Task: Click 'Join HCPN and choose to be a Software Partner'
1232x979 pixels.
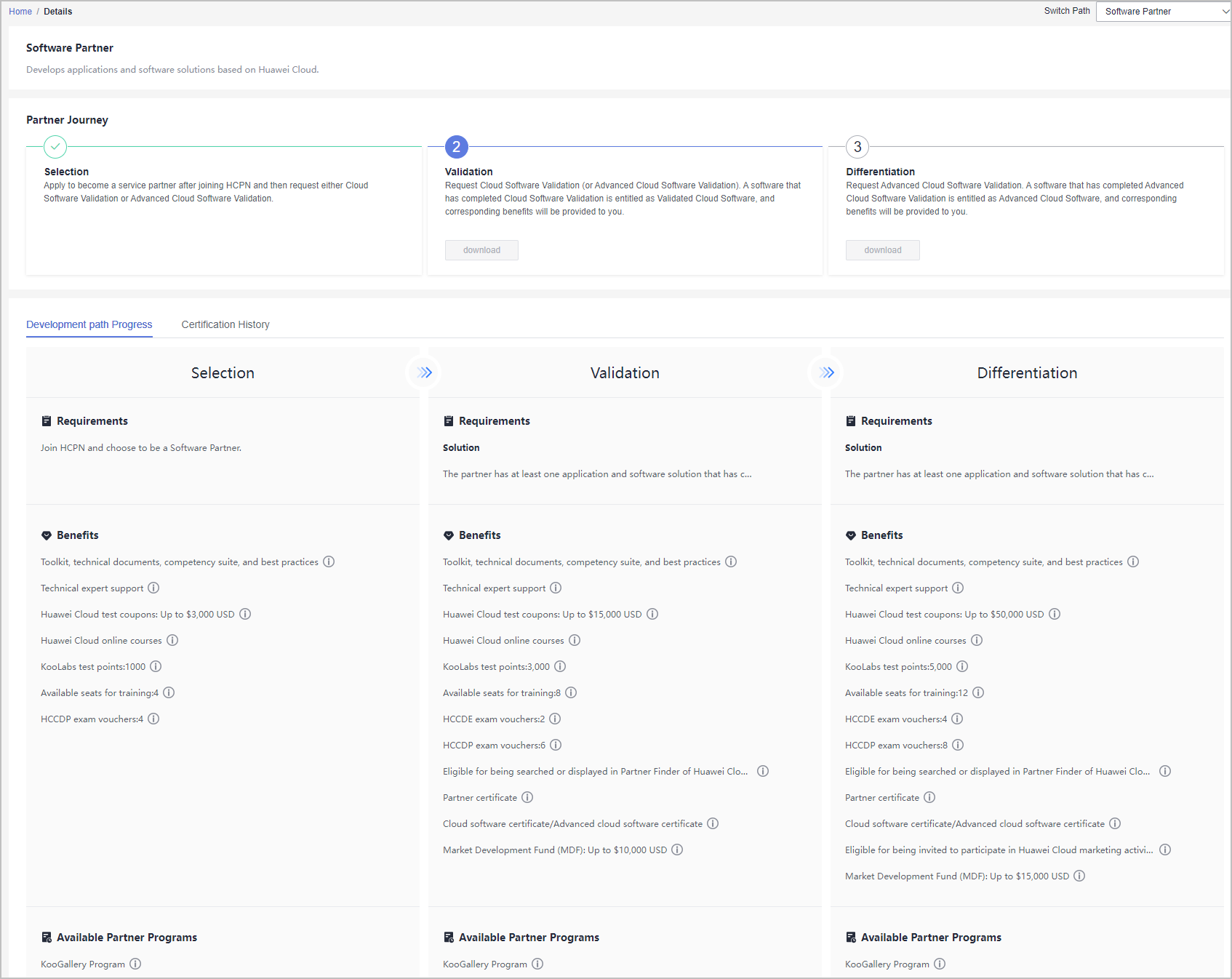Action: pyautogui.click(x=141, y=448)
